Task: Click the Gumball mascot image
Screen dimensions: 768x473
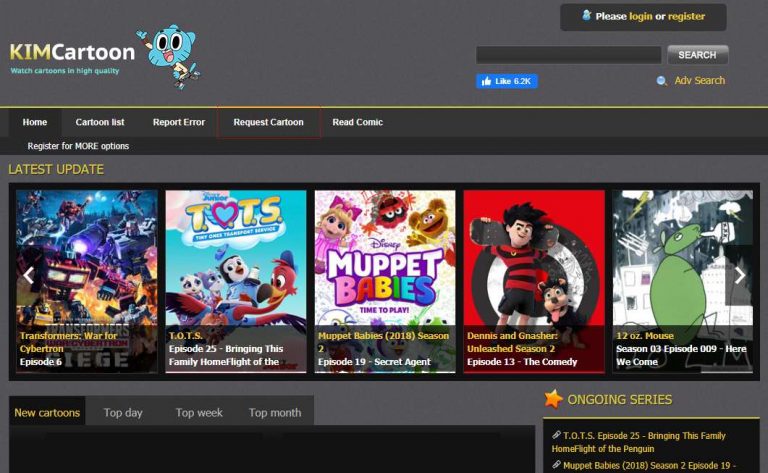Action: (x=169, y=56)
